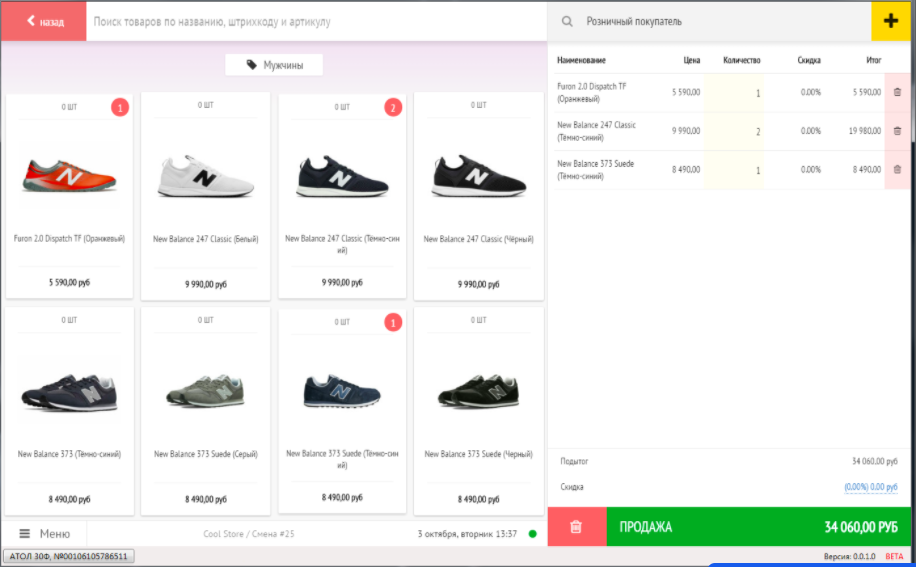Click the Подытог 34 060,00 руб value
916x567 pixels.
click(875, 461)
